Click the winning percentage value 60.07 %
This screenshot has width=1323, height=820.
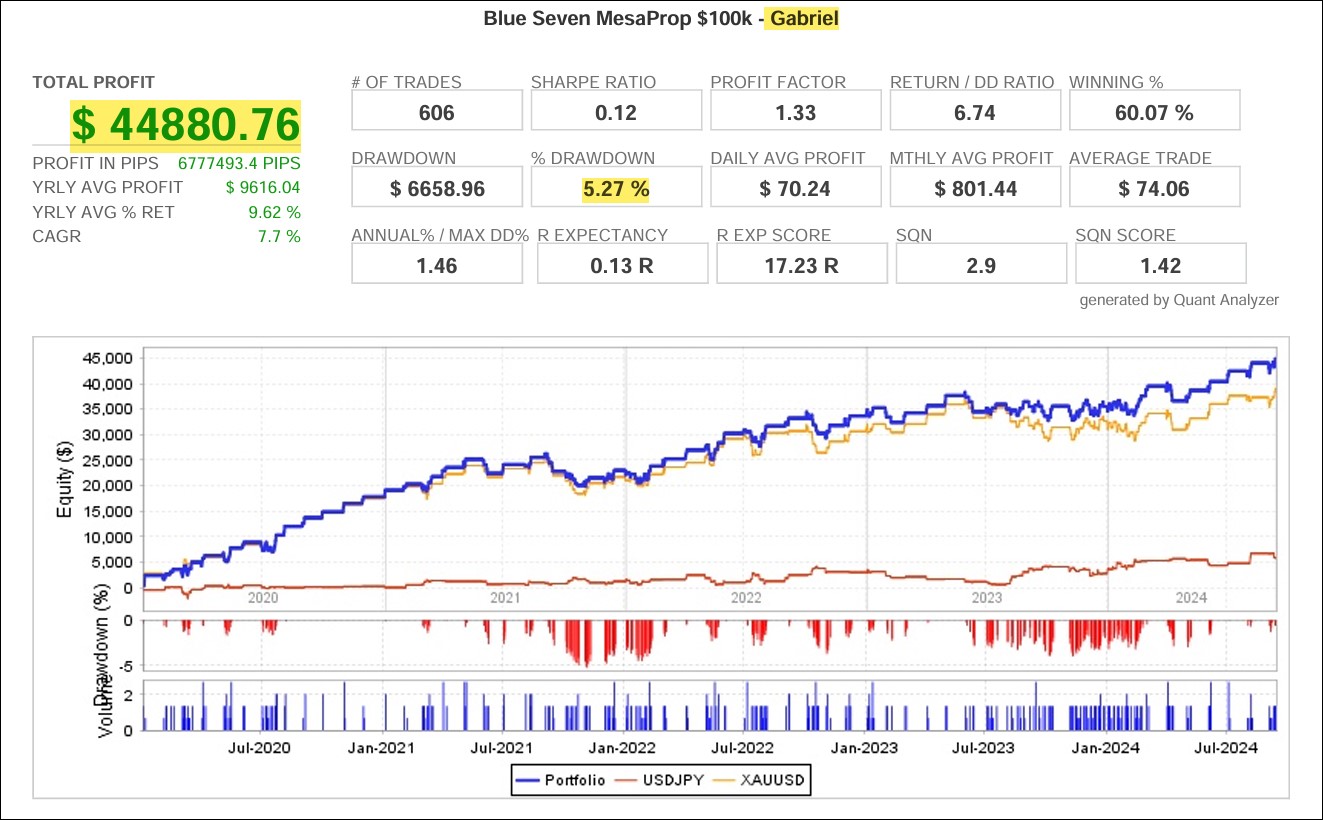1154,111
